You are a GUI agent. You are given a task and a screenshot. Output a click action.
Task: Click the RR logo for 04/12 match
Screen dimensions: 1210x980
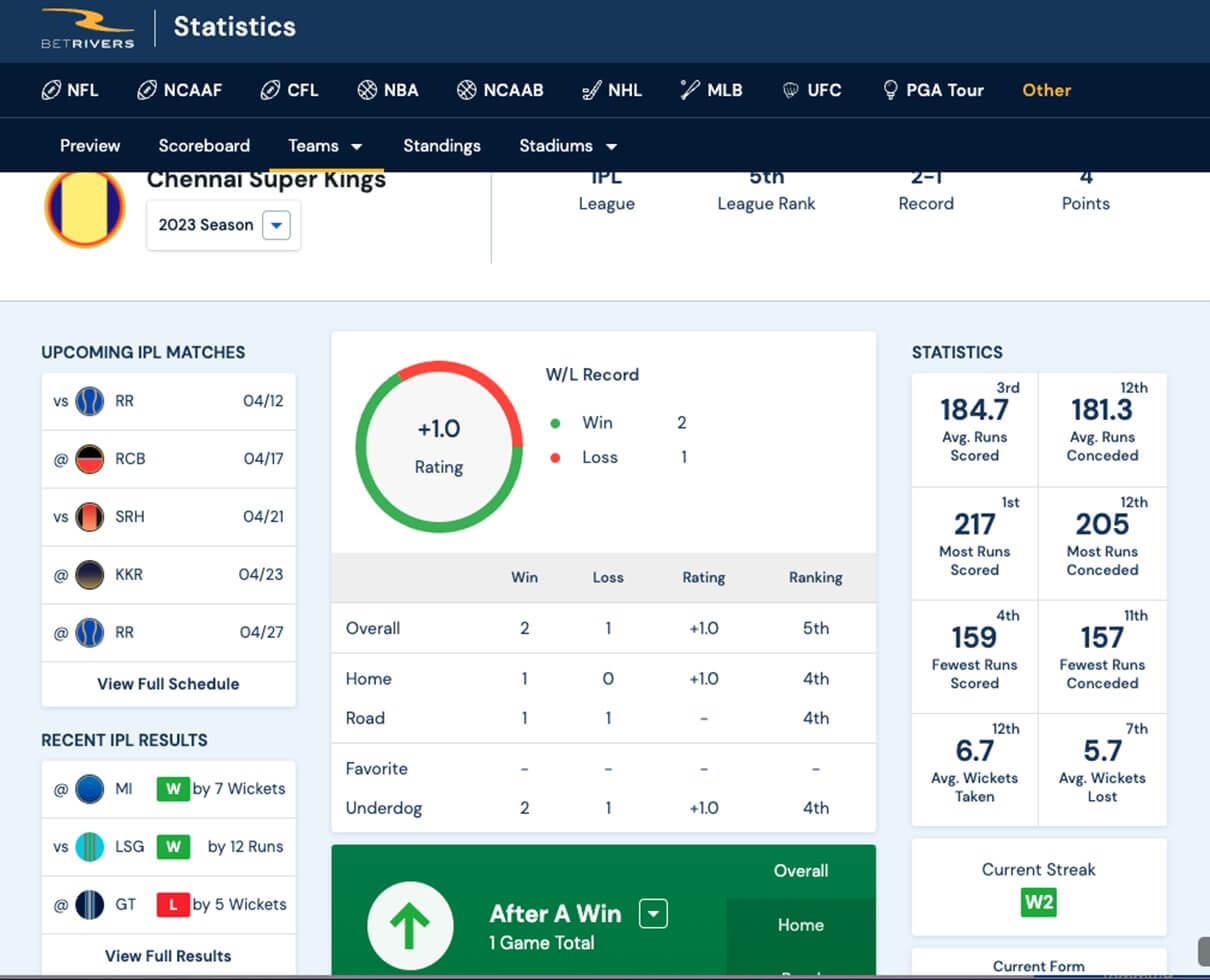[90, 401]
